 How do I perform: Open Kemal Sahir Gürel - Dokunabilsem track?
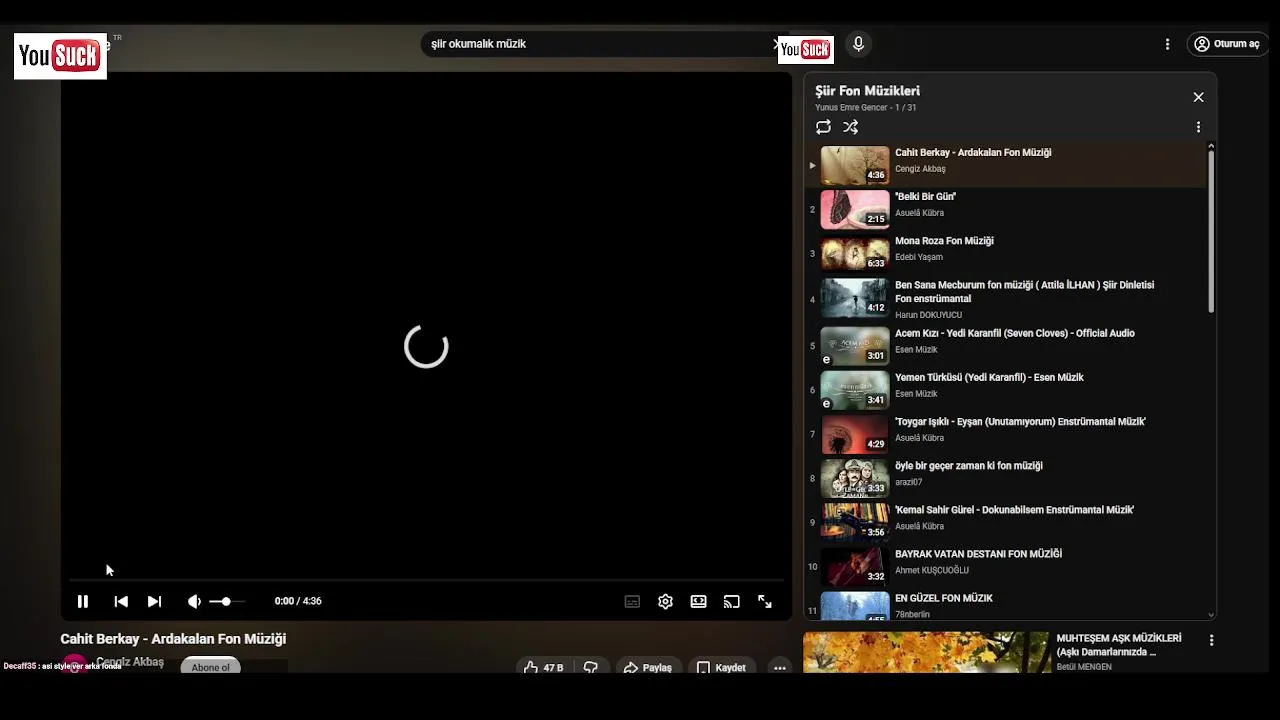tap(1005, 521)
